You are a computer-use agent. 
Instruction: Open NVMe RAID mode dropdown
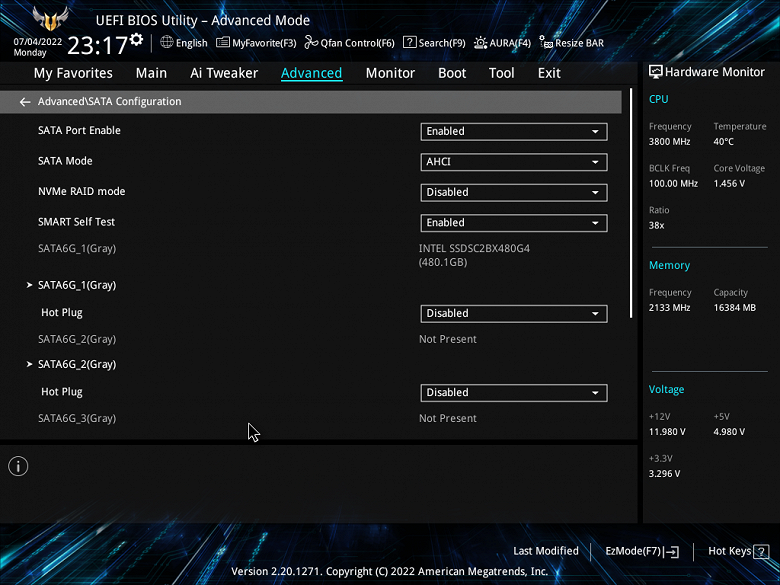[514, 193]
